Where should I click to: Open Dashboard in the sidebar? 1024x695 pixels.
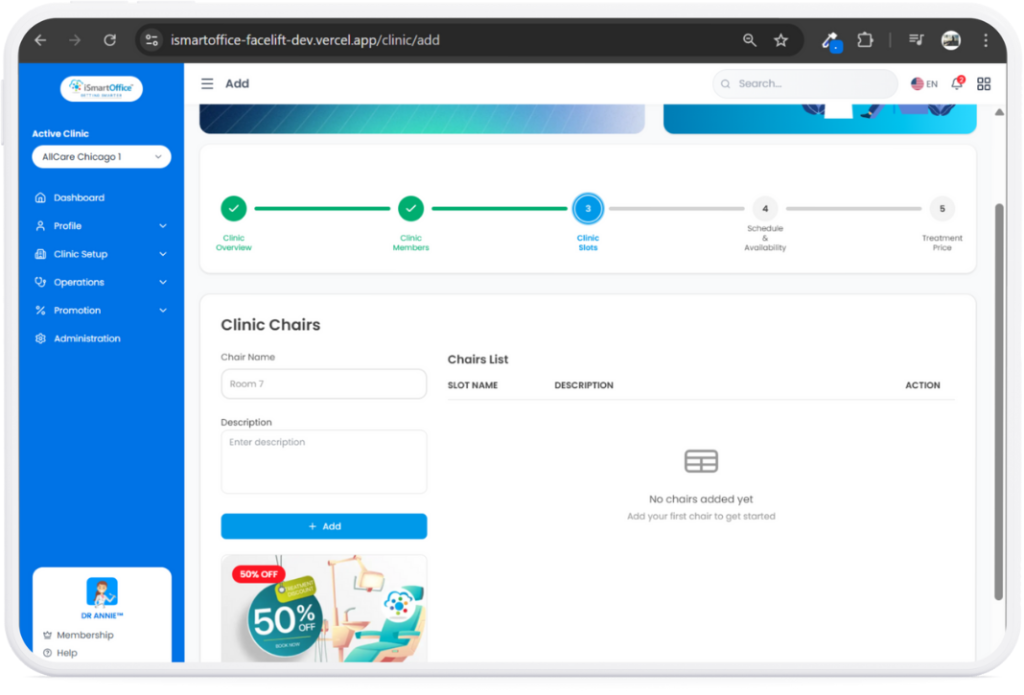tap(79, 198)
